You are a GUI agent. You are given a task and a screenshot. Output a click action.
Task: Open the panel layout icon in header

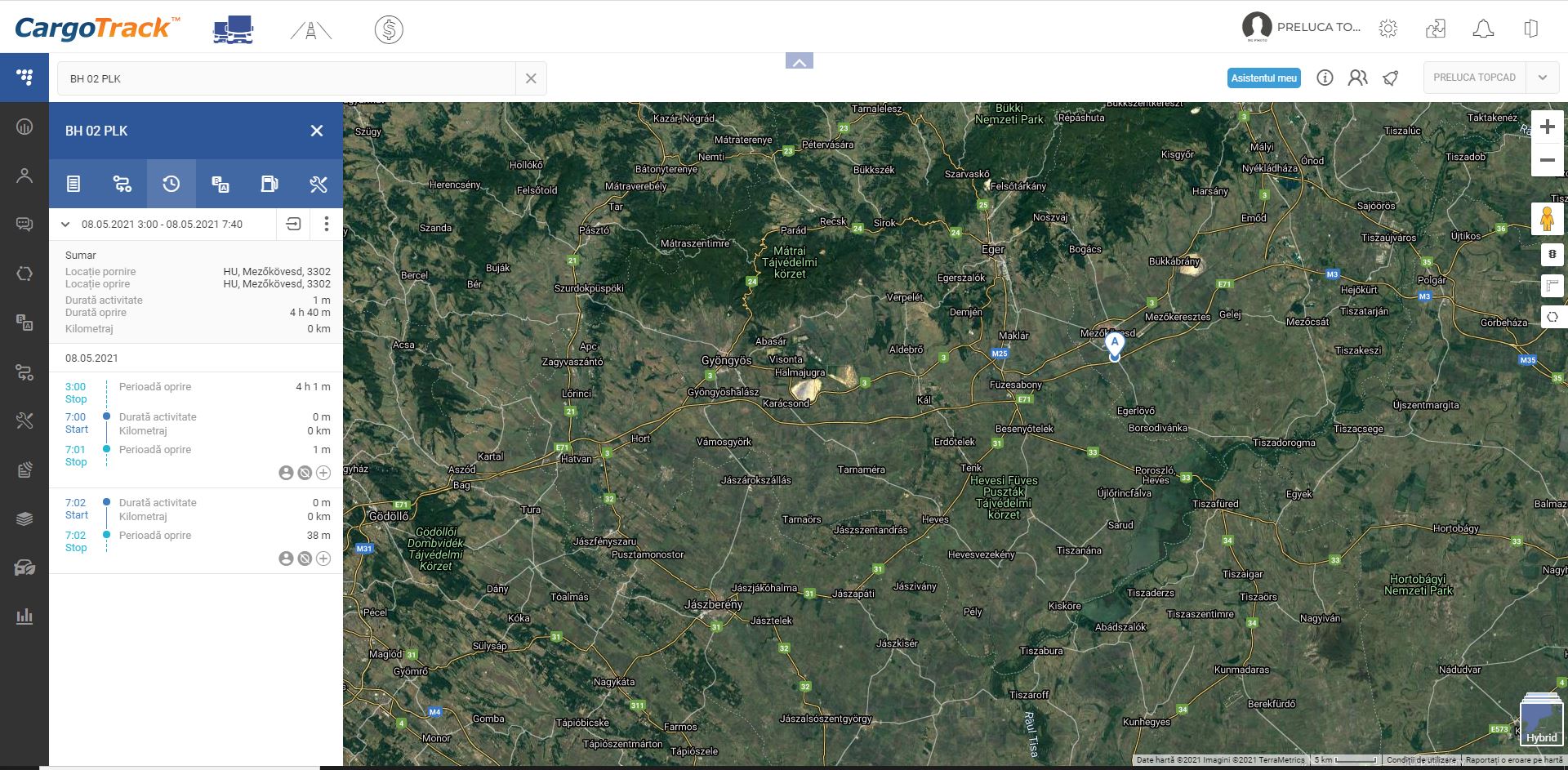(x=1531, y=29)
